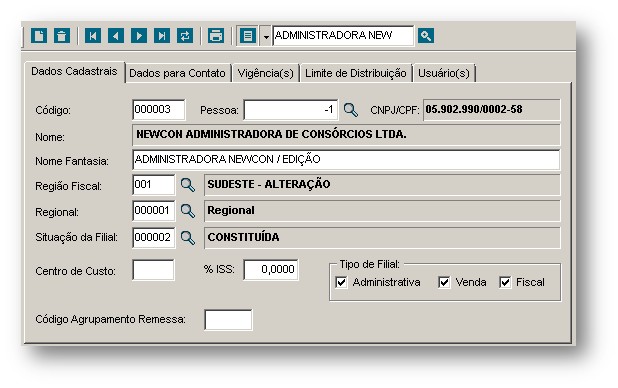Click the SUDESTE - ALTERAÇÃO description field

[x=382, y=185]
